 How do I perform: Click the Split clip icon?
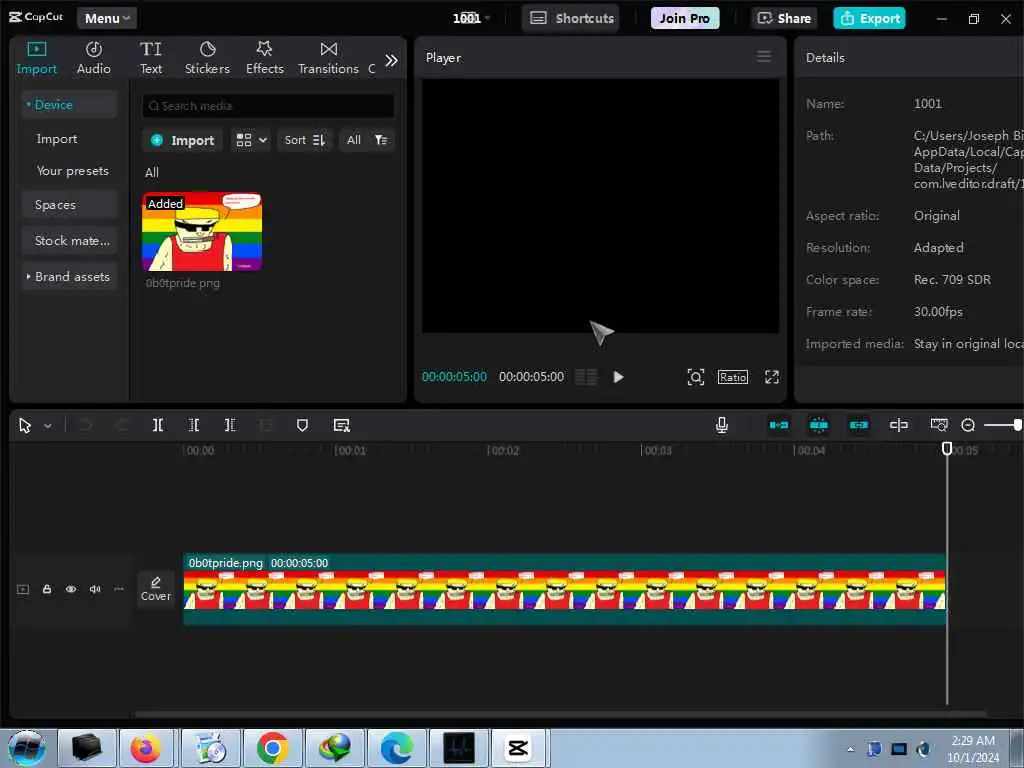(158, 426)
